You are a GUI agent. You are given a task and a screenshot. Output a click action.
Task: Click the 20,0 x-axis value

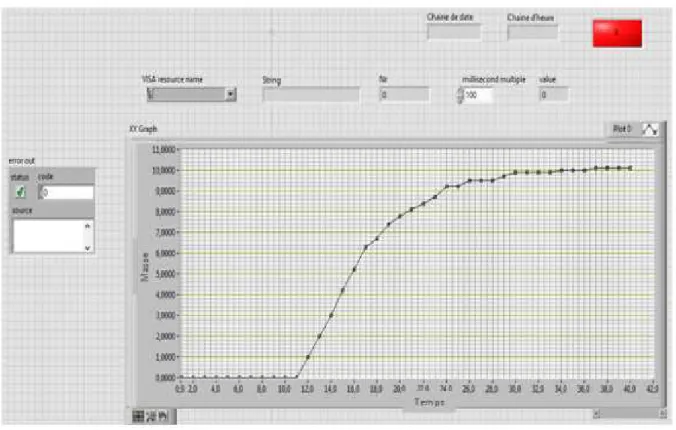[400, 389]
